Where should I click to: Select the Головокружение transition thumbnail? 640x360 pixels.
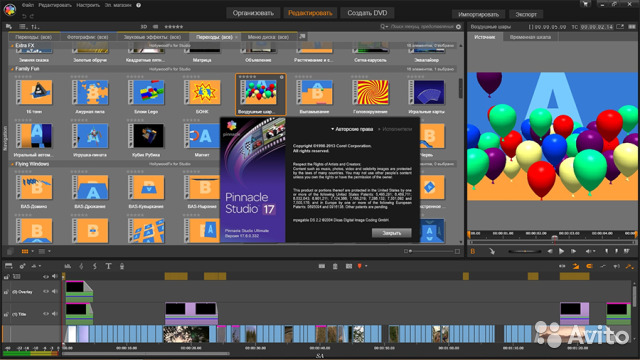[x=371, y=93]
